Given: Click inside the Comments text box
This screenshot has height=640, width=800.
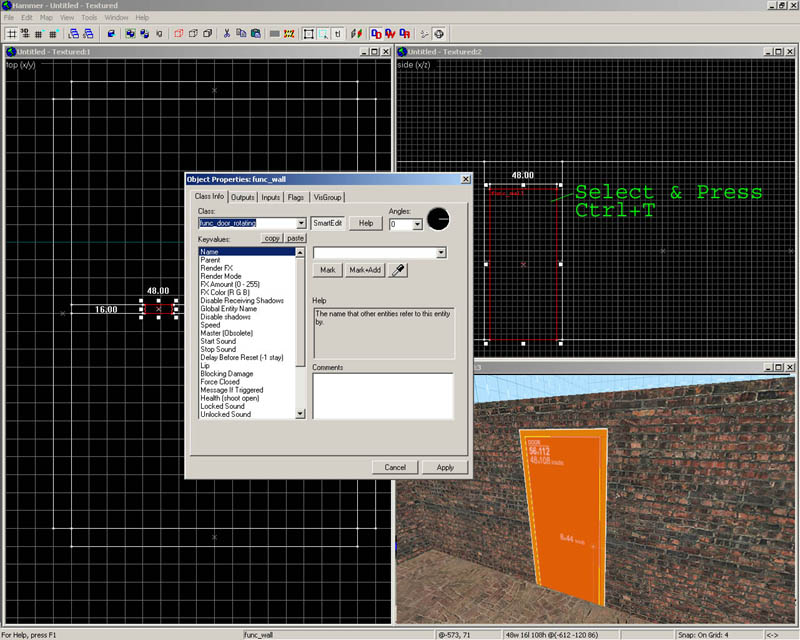Looking at the screenshot, I should [382, 395].
